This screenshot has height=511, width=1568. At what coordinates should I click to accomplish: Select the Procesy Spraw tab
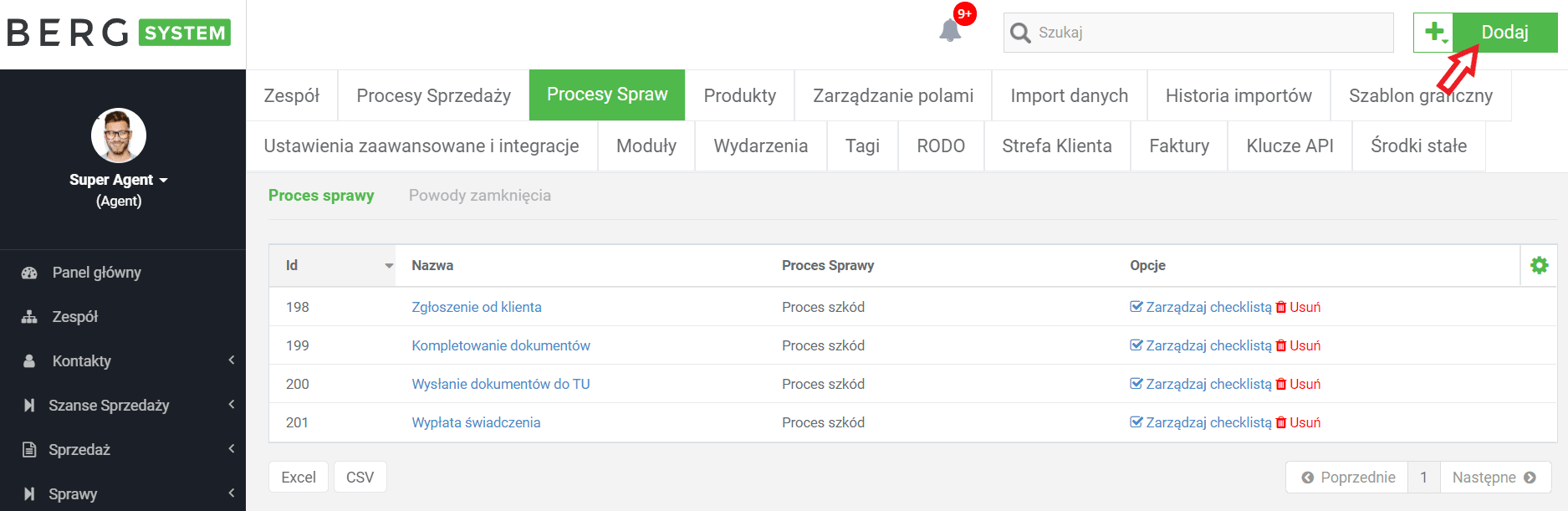click(607, 95)
